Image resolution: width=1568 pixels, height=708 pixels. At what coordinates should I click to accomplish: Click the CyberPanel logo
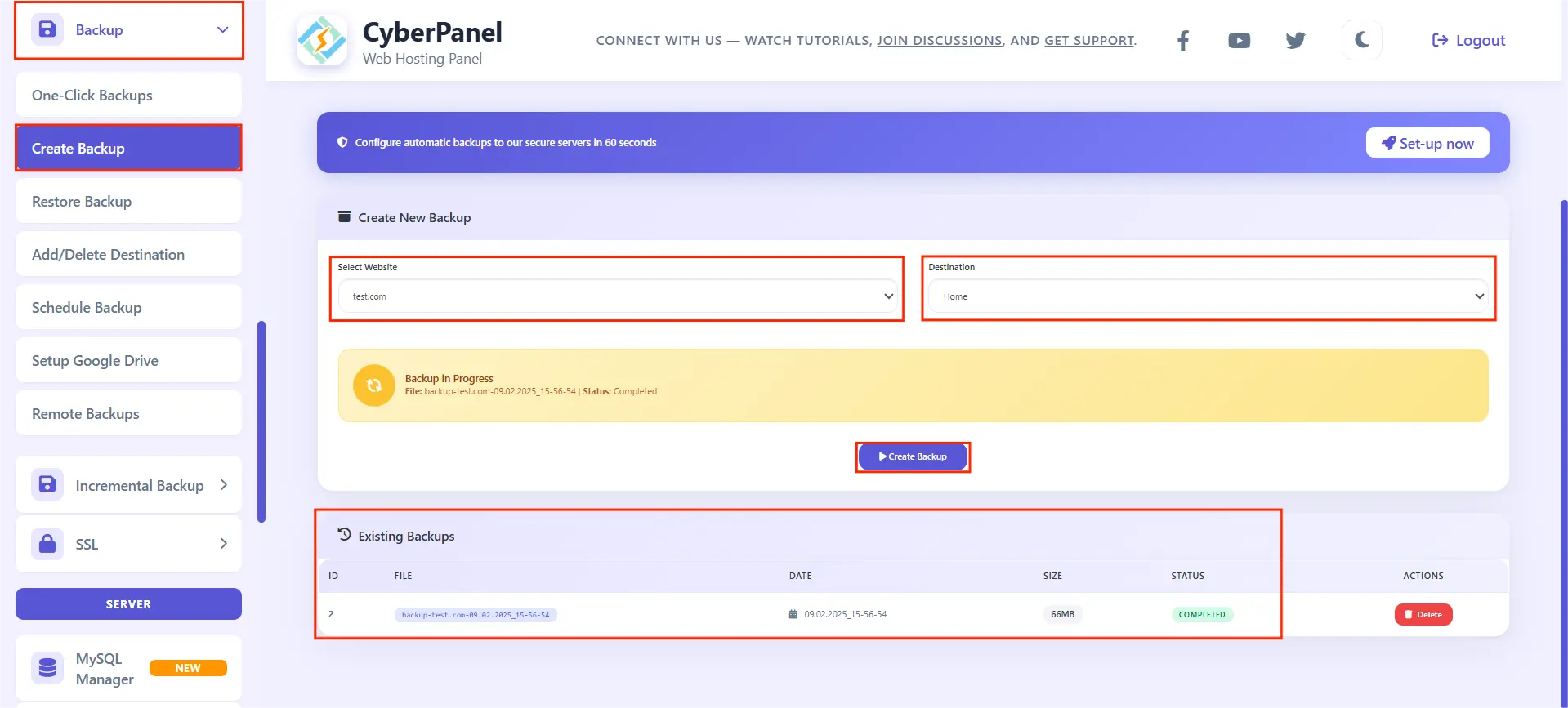tap(322, 40)
